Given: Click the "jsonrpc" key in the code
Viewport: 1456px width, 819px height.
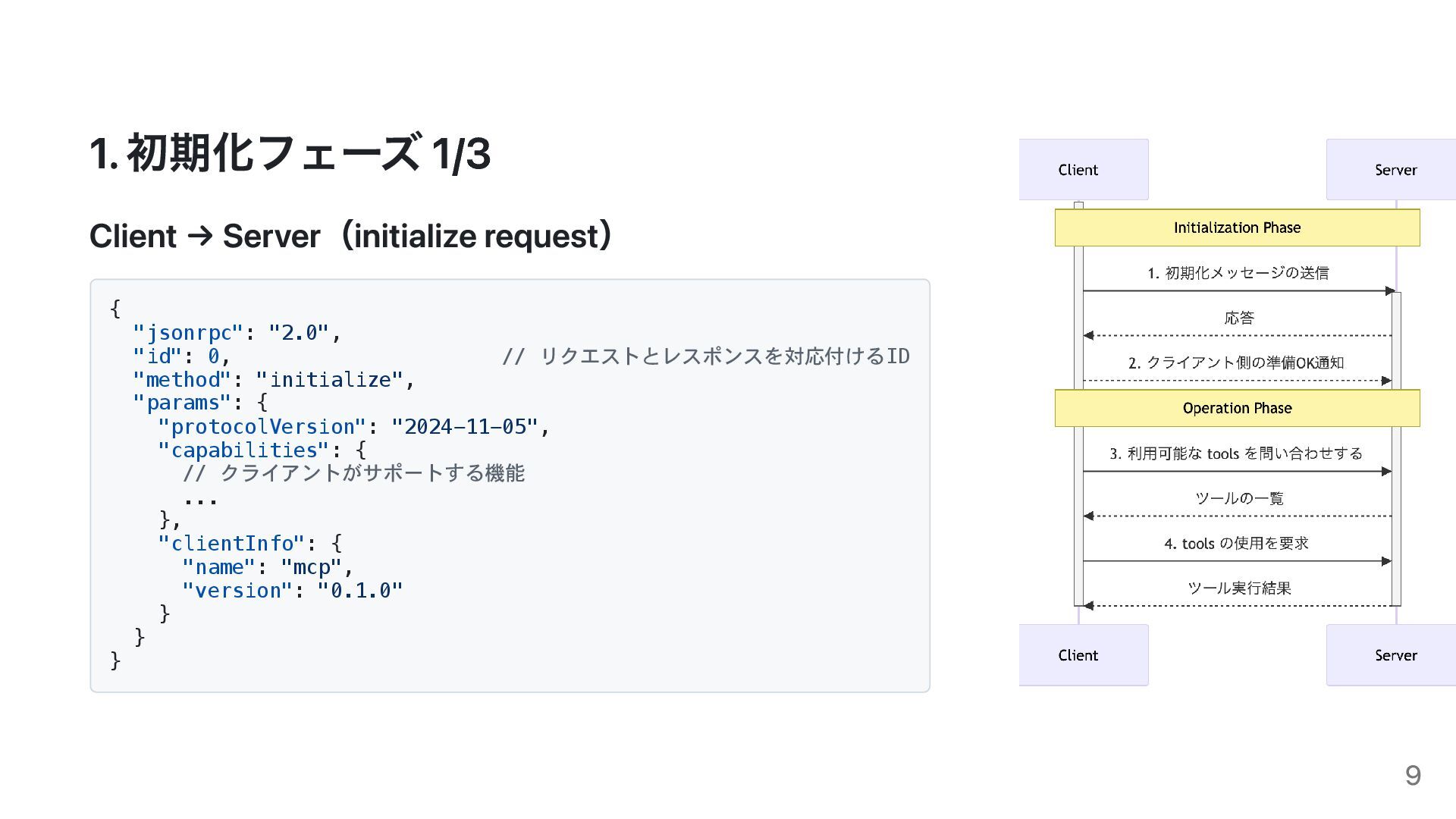Looking at the screenshot, I should pos(188,333).
